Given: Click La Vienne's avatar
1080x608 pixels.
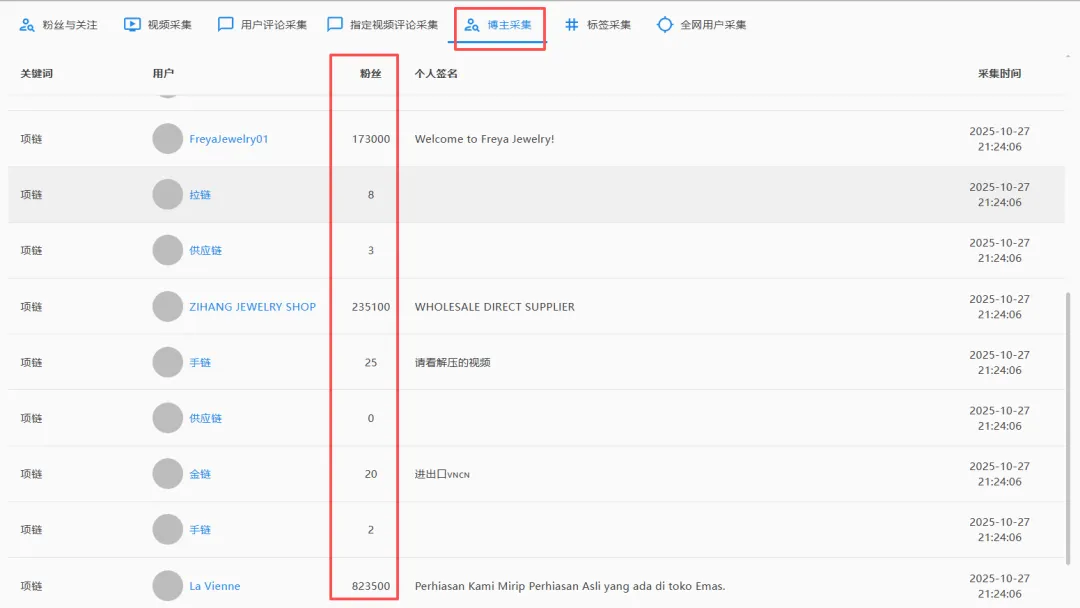Looking at the screenshot, I should (166, 586).
